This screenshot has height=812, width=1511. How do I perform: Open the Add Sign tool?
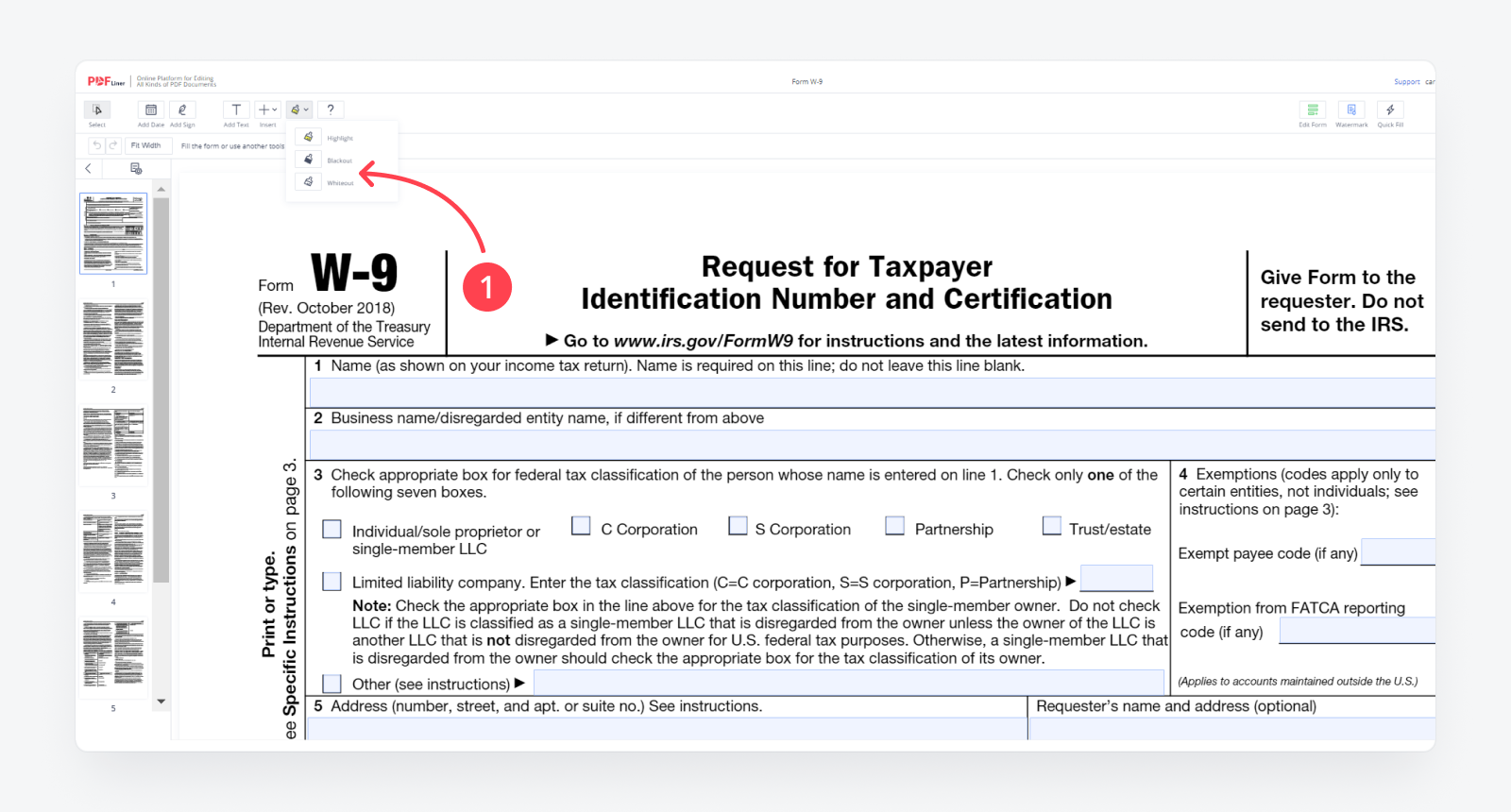182,110
